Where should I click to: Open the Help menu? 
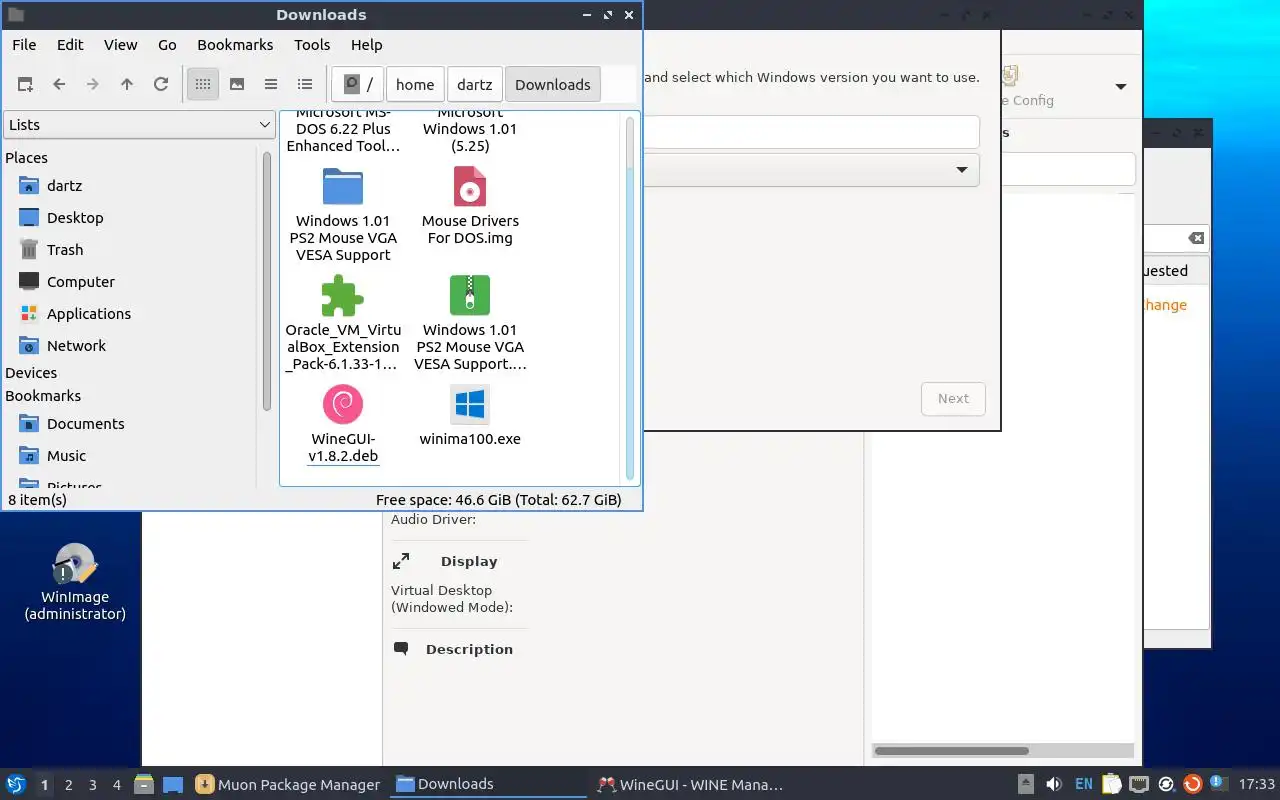(367, 45)
